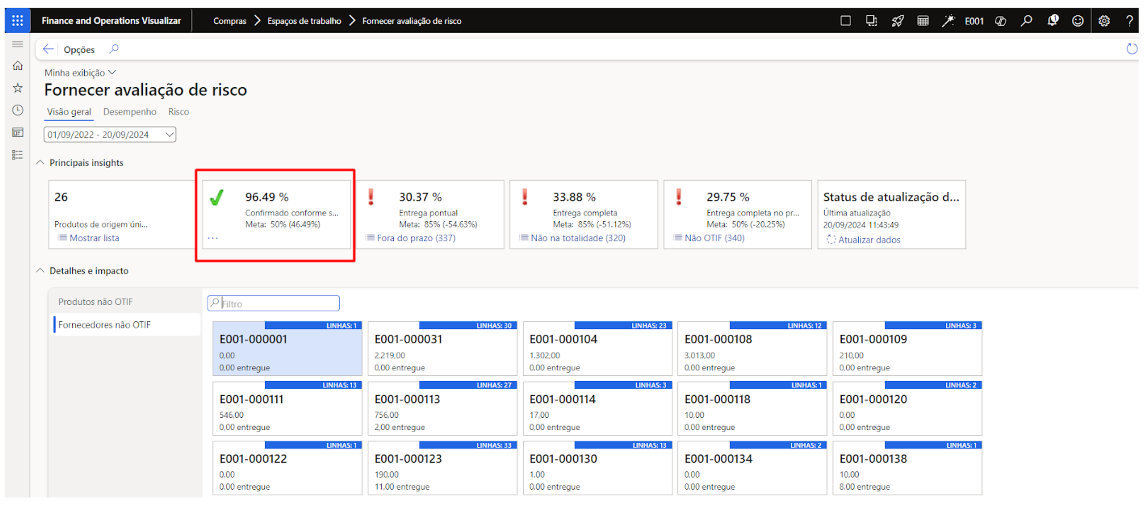The height and width of the screenshot is (509, 1146).
Task: Switch to the Desempenho tab
Action: click(x=129, y=112)
